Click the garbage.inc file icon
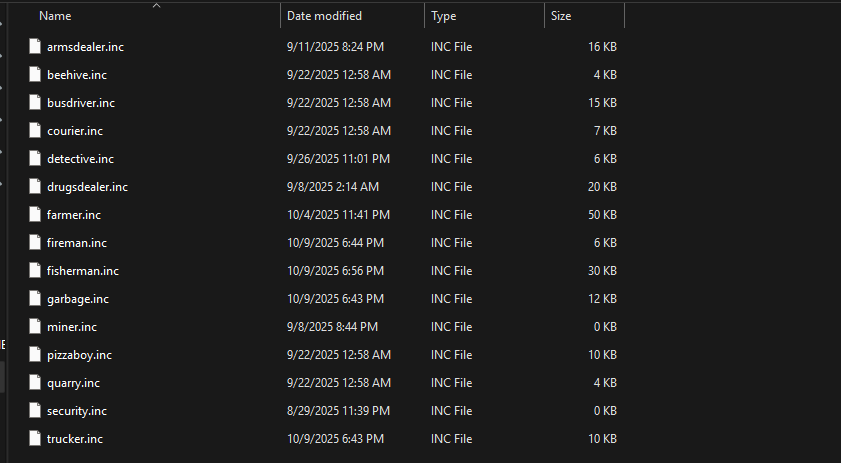 click(35, 299)
